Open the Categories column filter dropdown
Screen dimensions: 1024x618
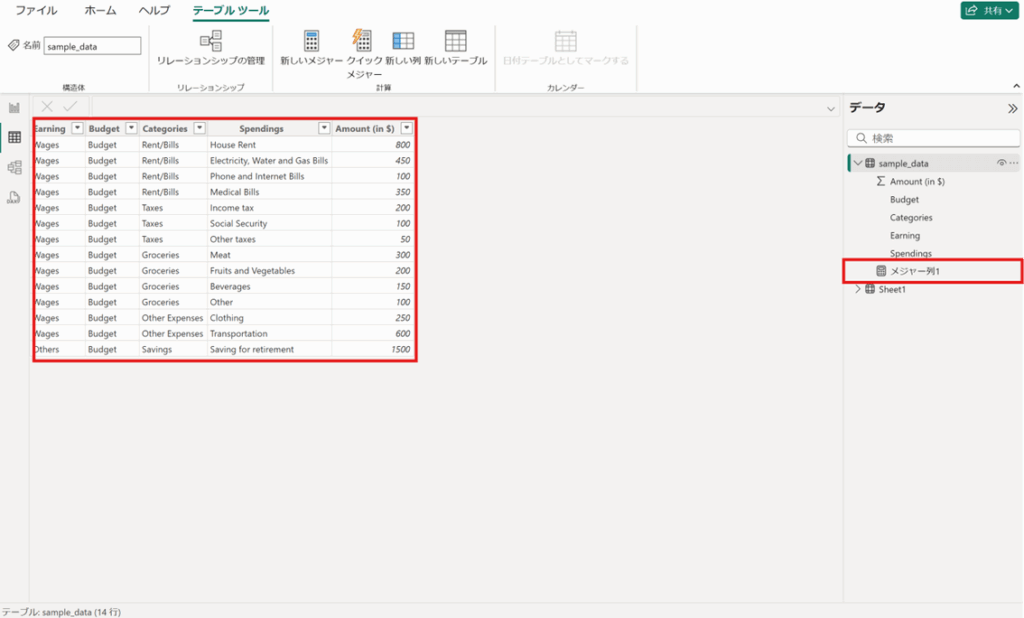tap(199, 129)
